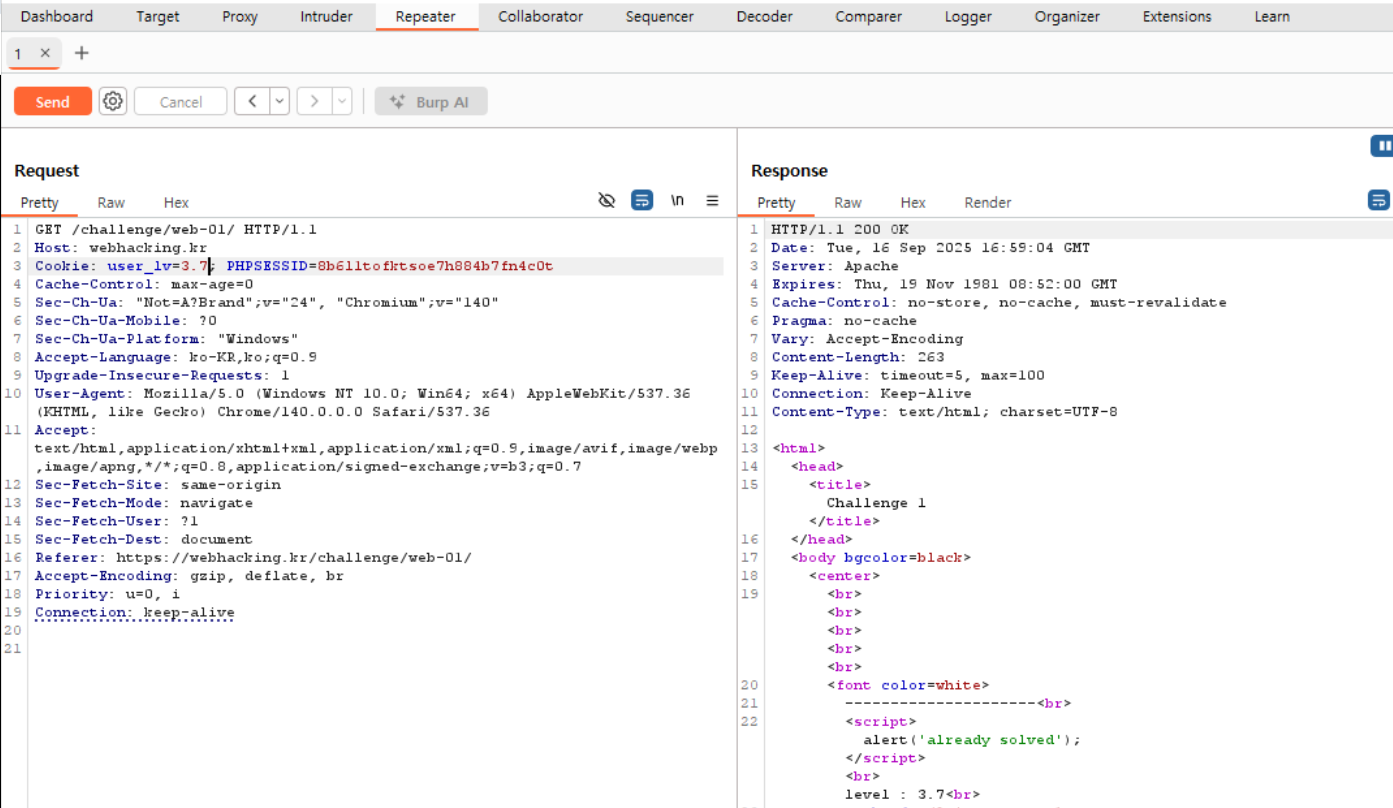Toggle word wrap icon in Request panel

642,201
